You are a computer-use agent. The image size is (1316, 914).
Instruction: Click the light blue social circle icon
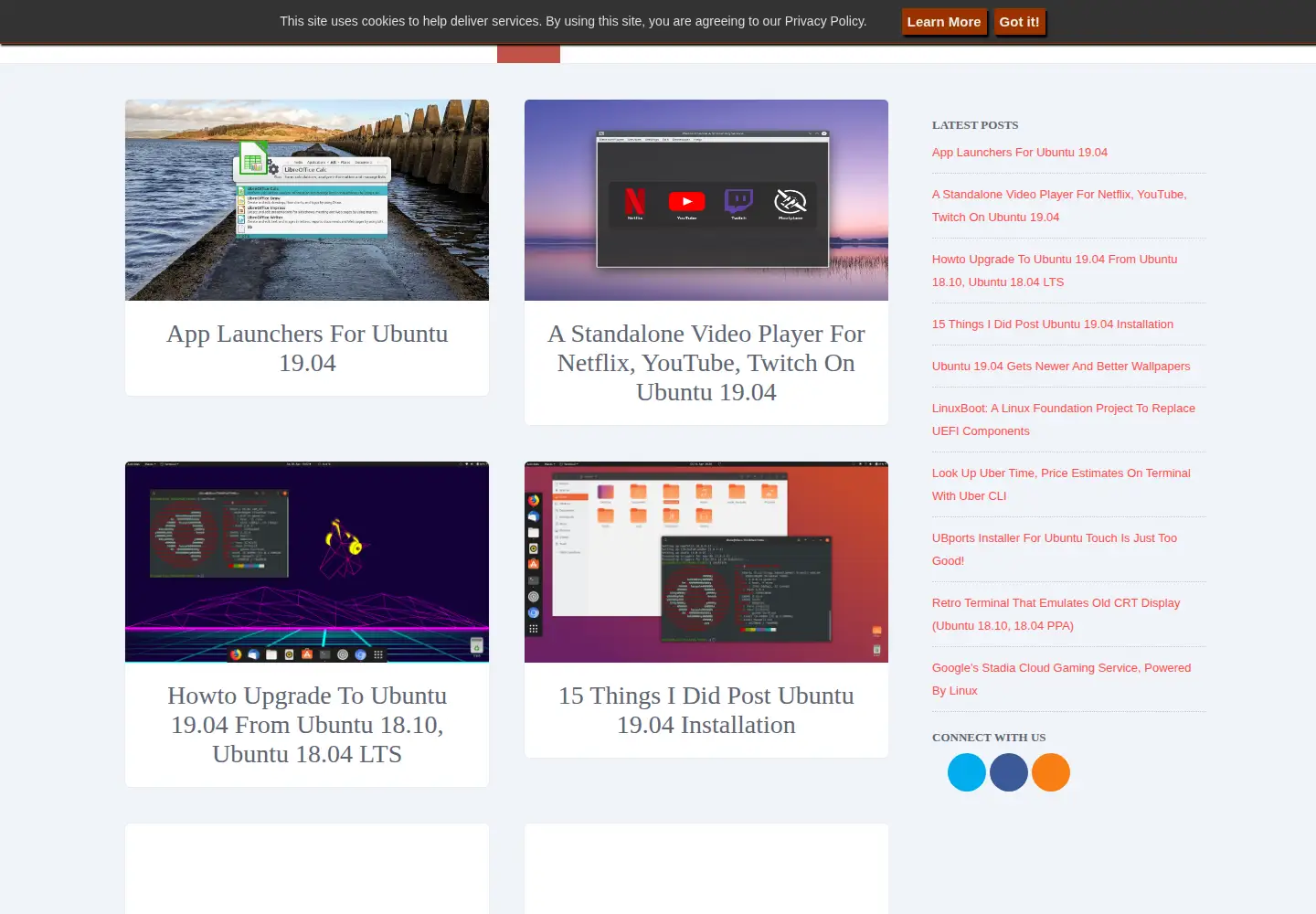click(x=966, y=772)
